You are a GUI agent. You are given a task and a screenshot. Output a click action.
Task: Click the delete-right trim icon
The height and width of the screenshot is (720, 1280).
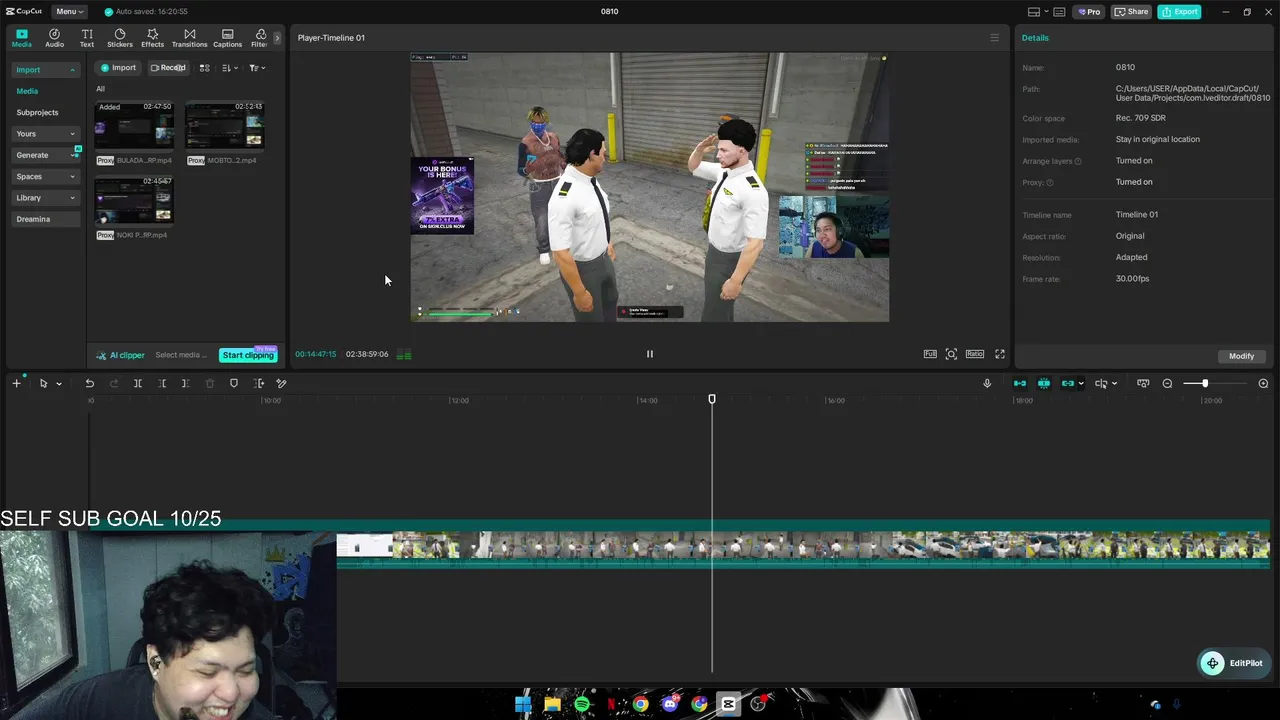[x=186, y=384]
